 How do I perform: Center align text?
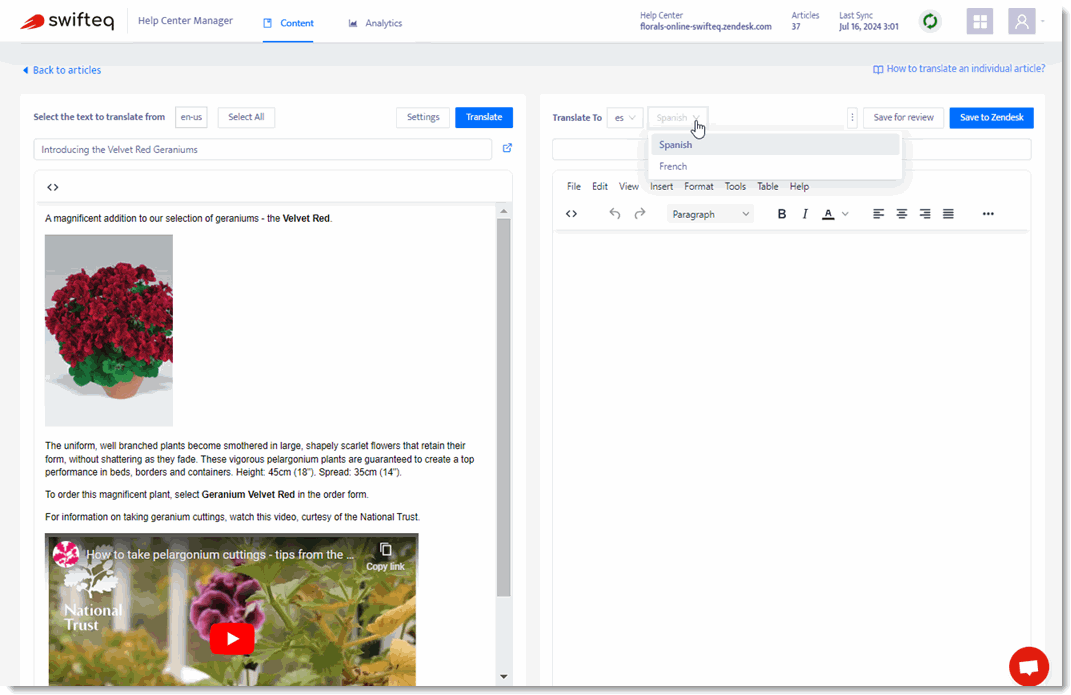pyautogui.click(x=902, y=214)
